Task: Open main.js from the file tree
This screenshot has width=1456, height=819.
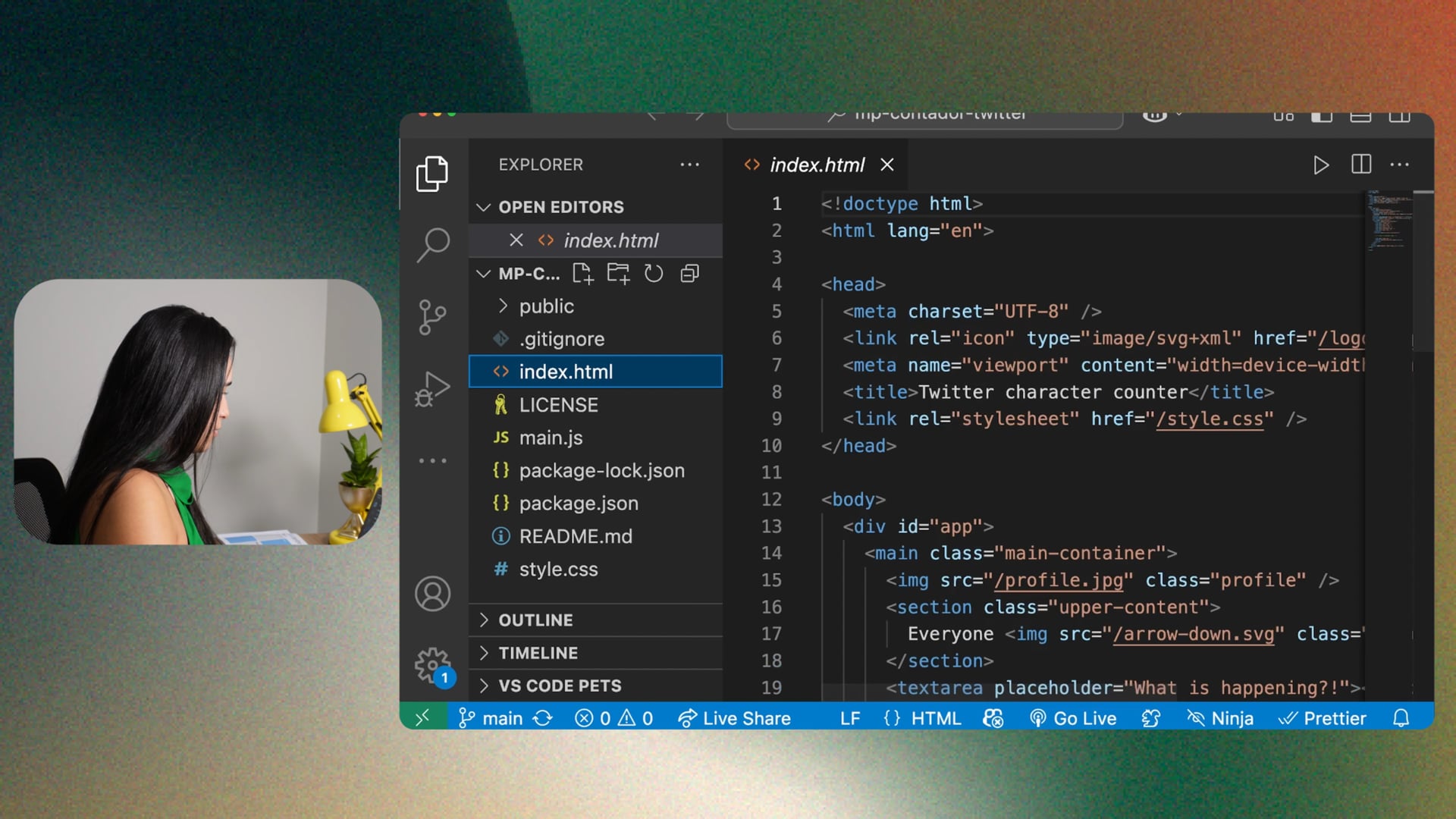Action: 551,438
